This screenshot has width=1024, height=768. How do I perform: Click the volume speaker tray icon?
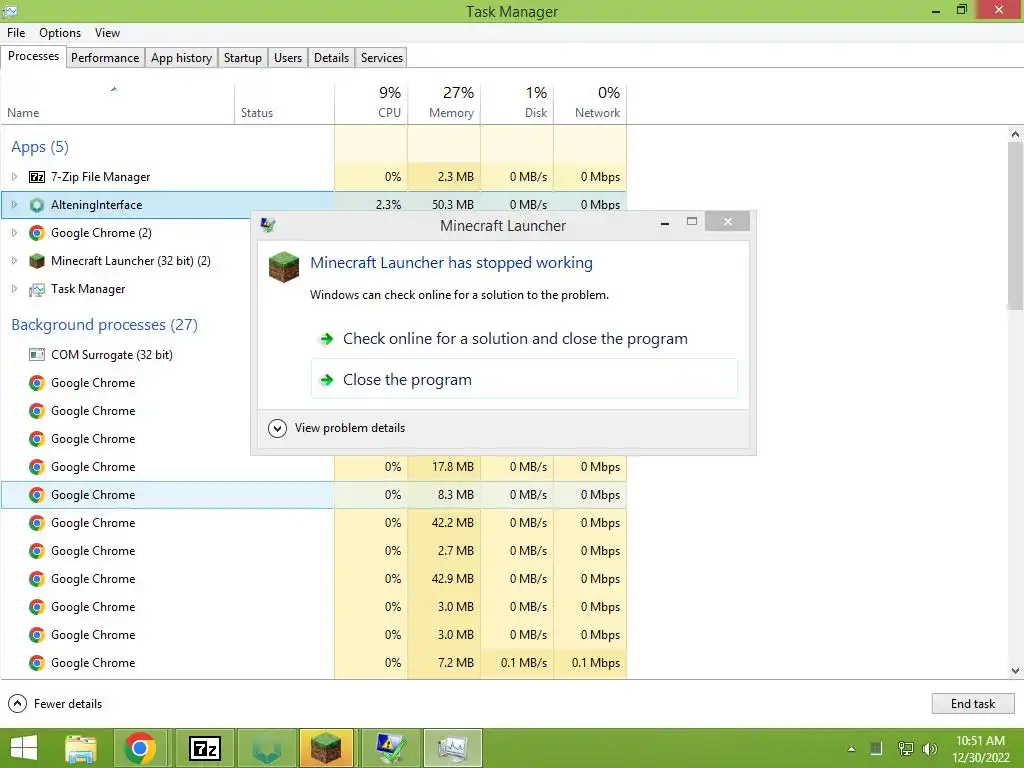tap(929, 749)
